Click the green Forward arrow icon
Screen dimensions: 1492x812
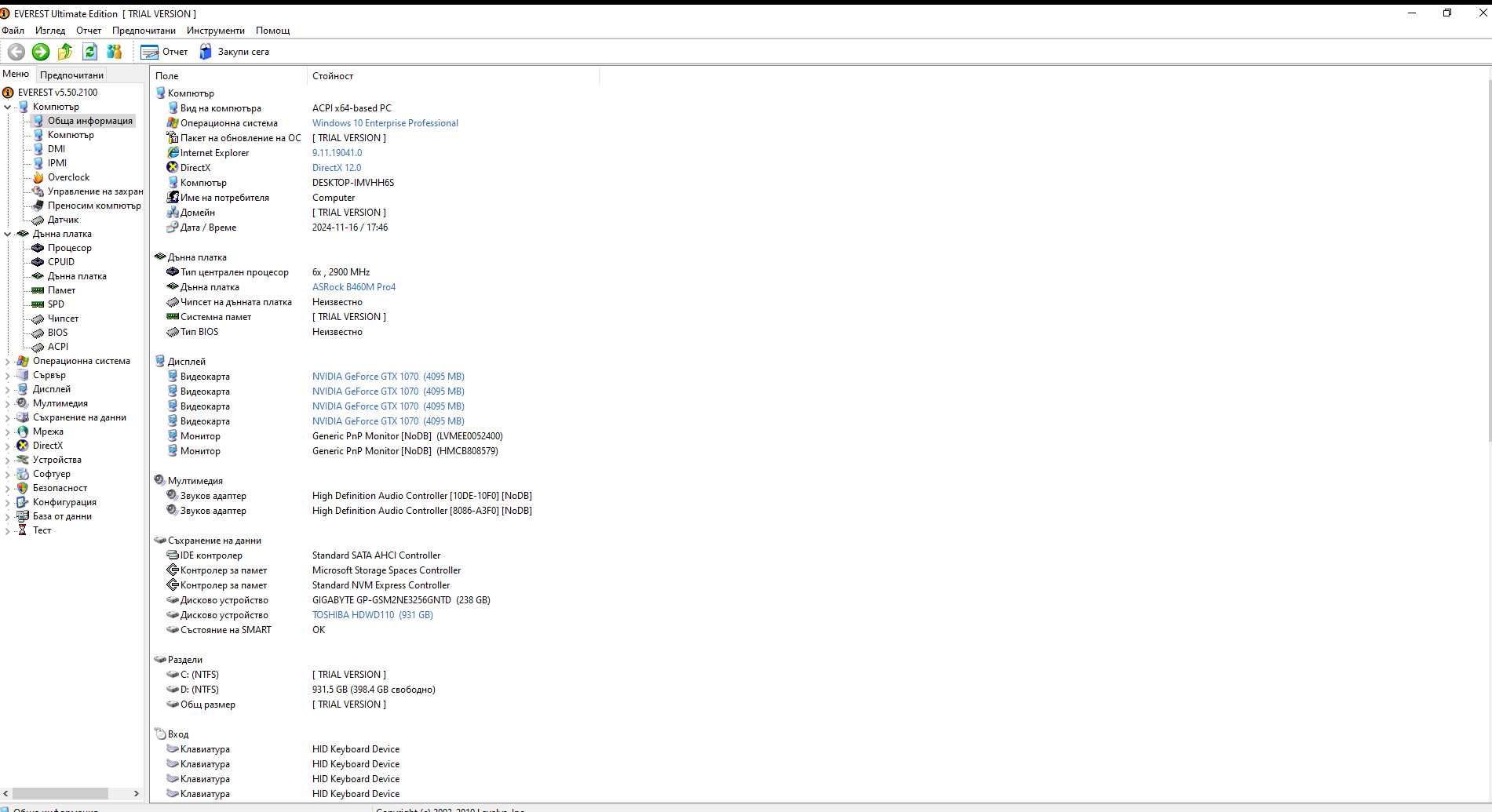[x=41, y=52]
